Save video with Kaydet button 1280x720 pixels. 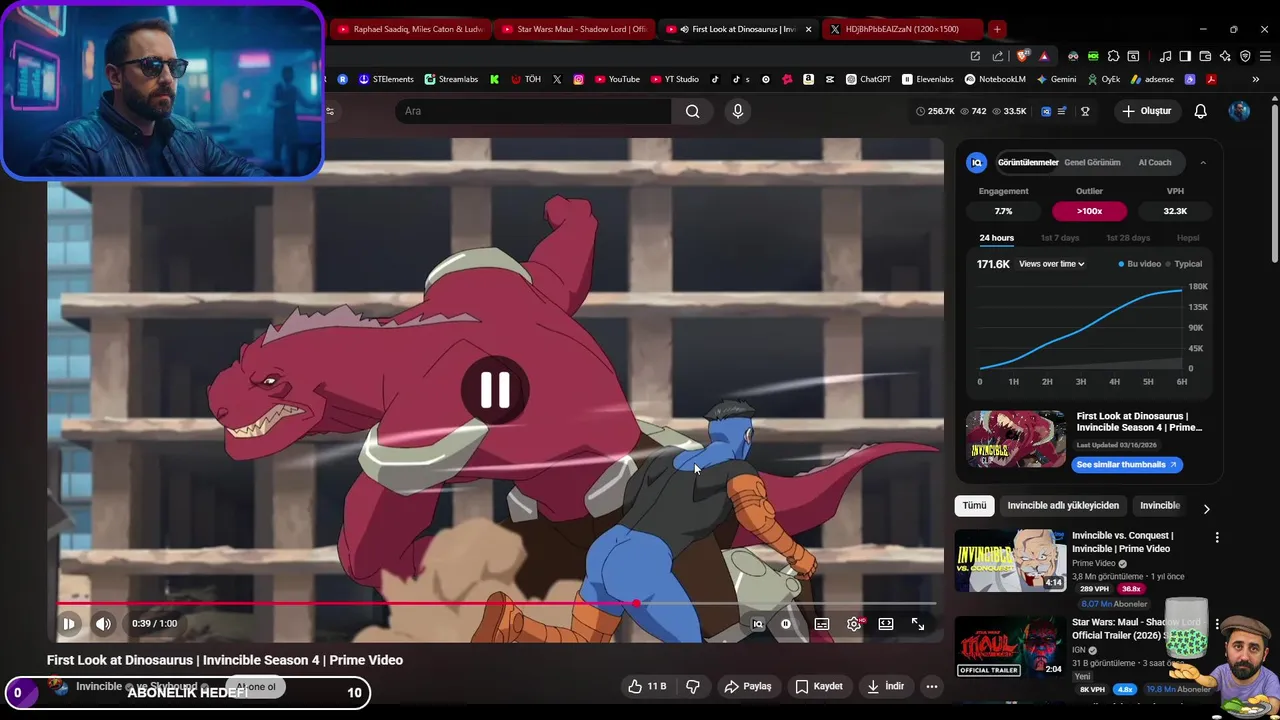point(819,686)
